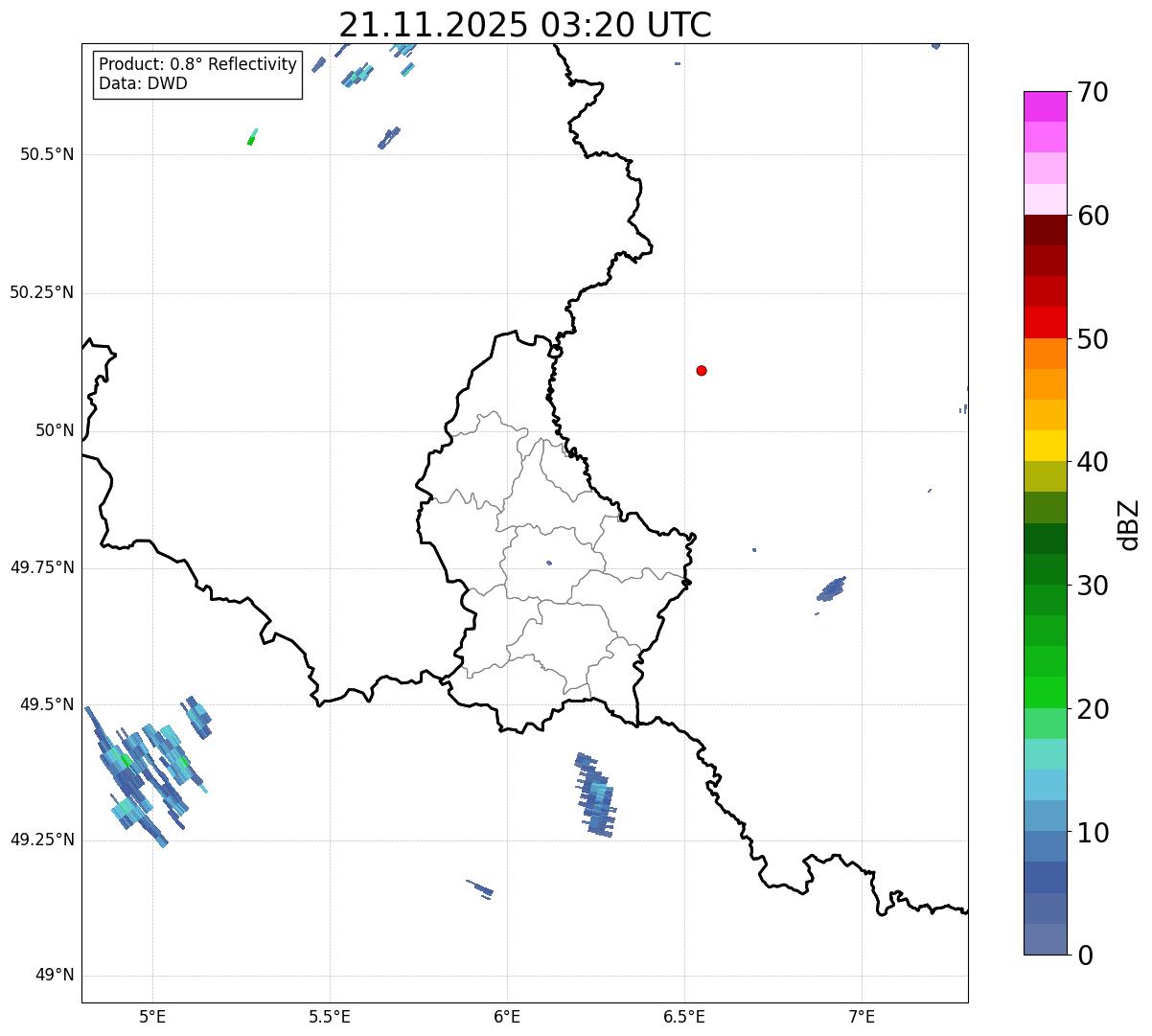Screen dimensions: 1152x1036
Task: Click the thin blue echo near 5.9°E 49.15°N
Action: (x=480, y=888)
